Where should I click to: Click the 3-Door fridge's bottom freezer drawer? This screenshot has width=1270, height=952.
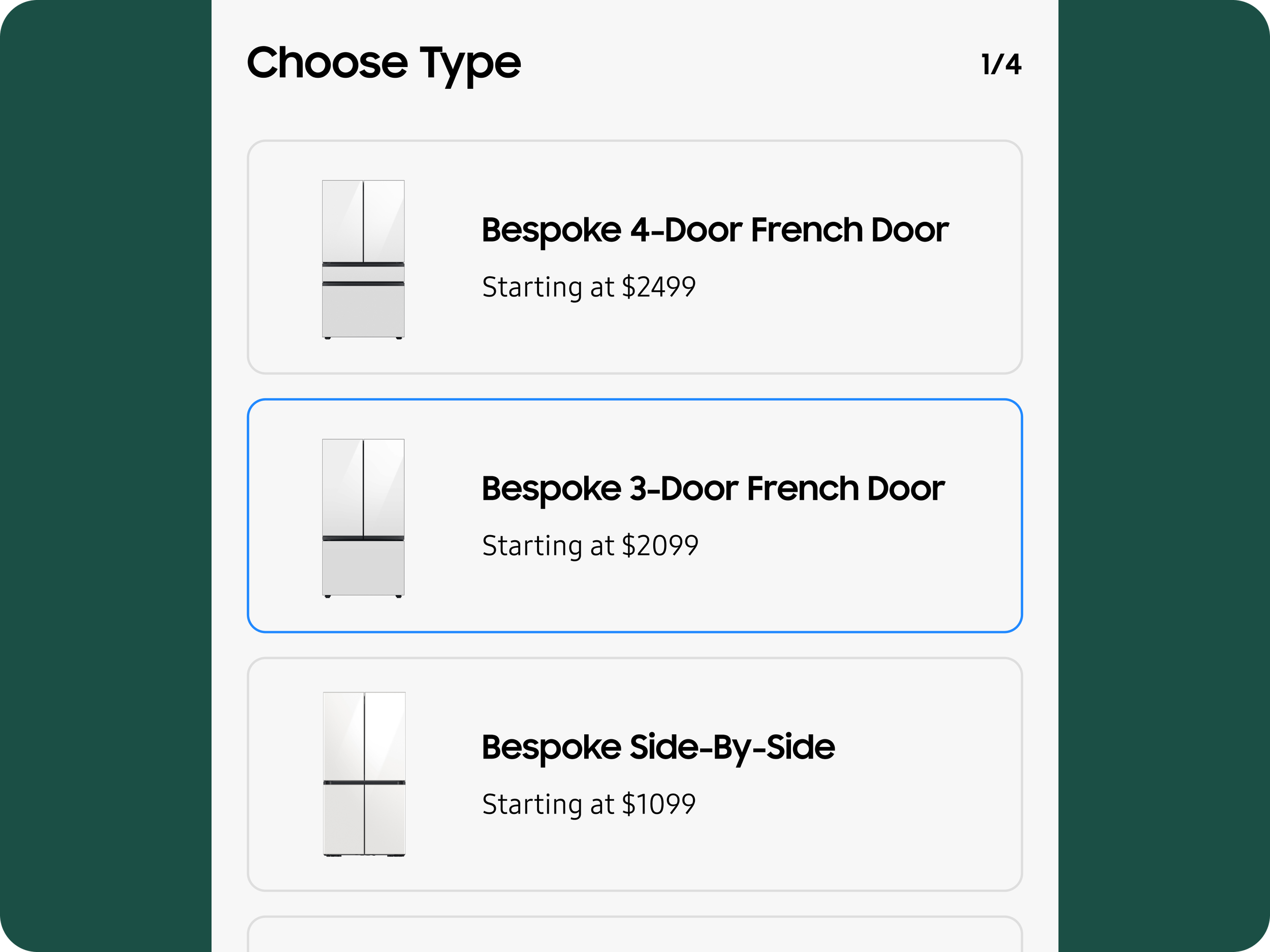point(363,568)
